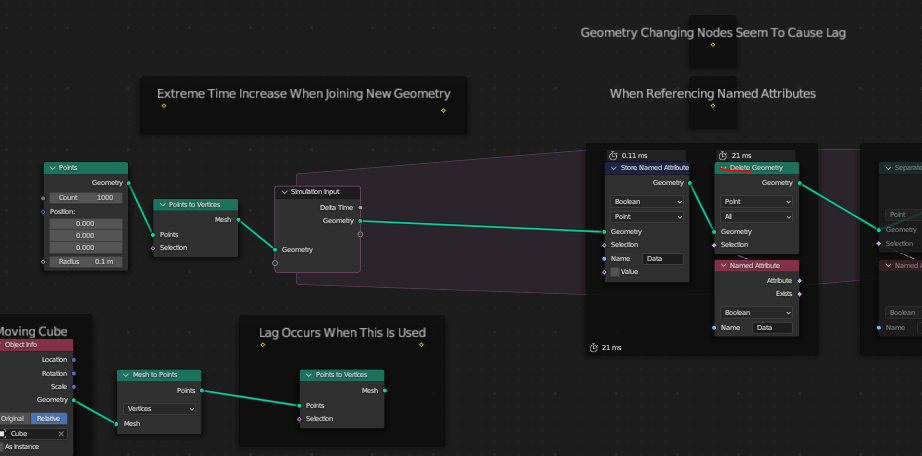Select the label Geometry Changing Nodes Seem To Cause Lag
Screen dimensions: 922x456
713,33
